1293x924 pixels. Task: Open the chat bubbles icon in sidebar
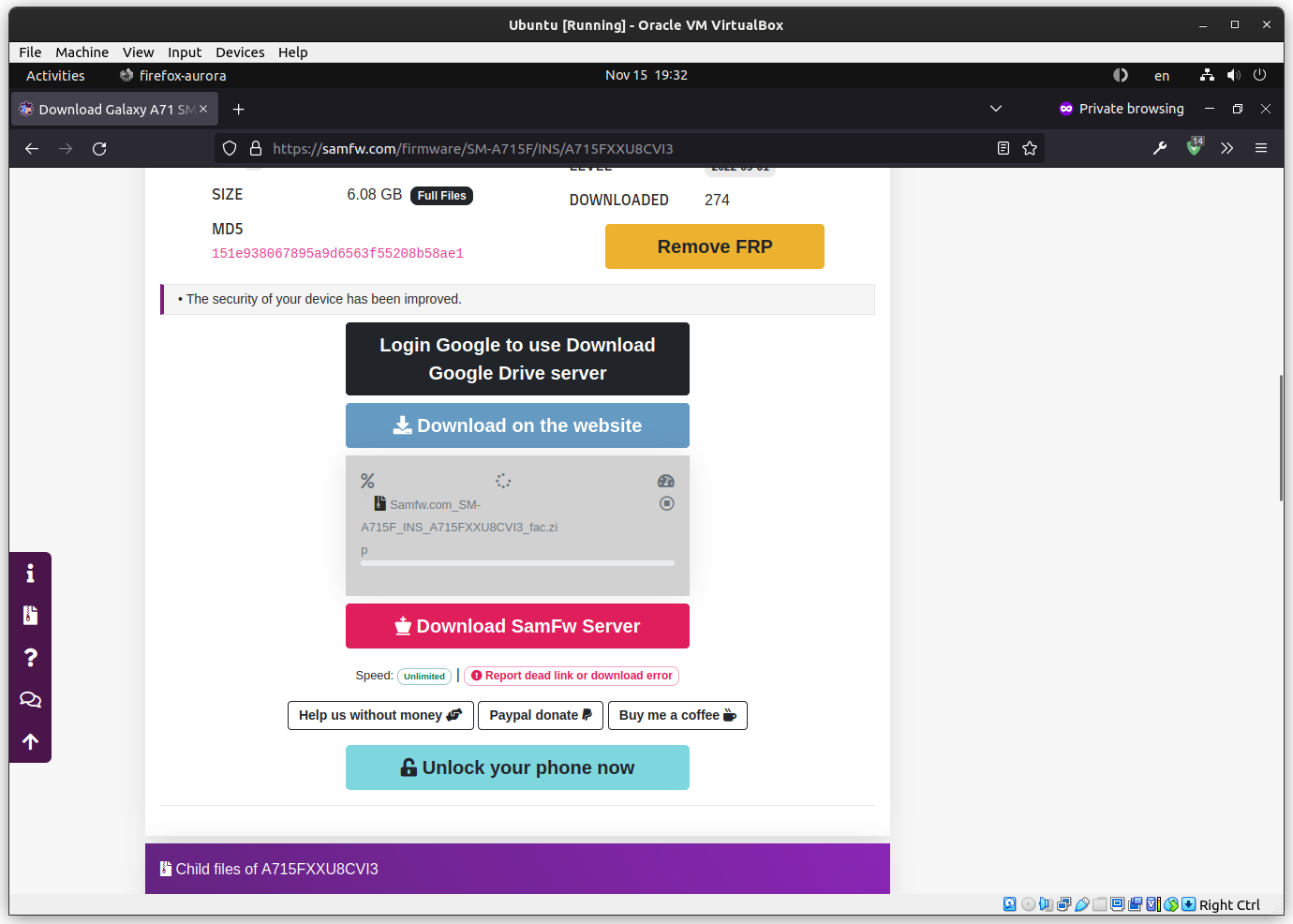pos(30,699)
